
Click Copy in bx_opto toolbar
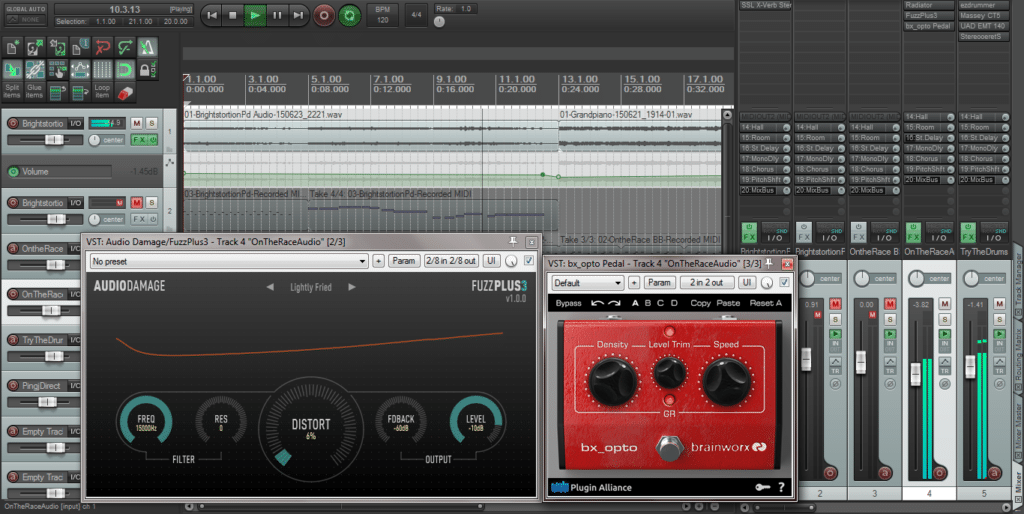tap(700, 303)
